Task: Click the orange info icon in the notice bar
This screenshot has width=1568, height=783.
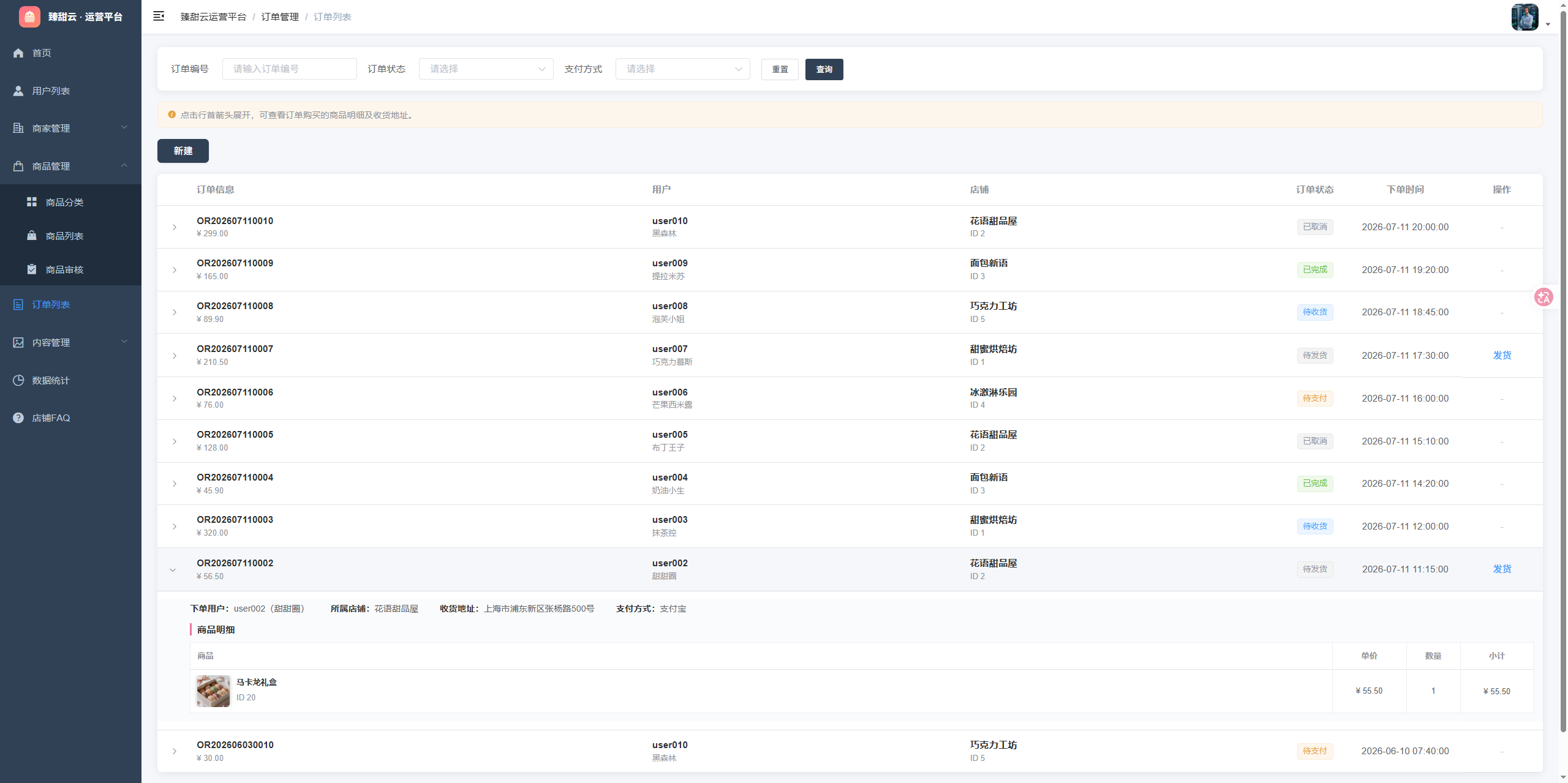Action: pos(171,114)
